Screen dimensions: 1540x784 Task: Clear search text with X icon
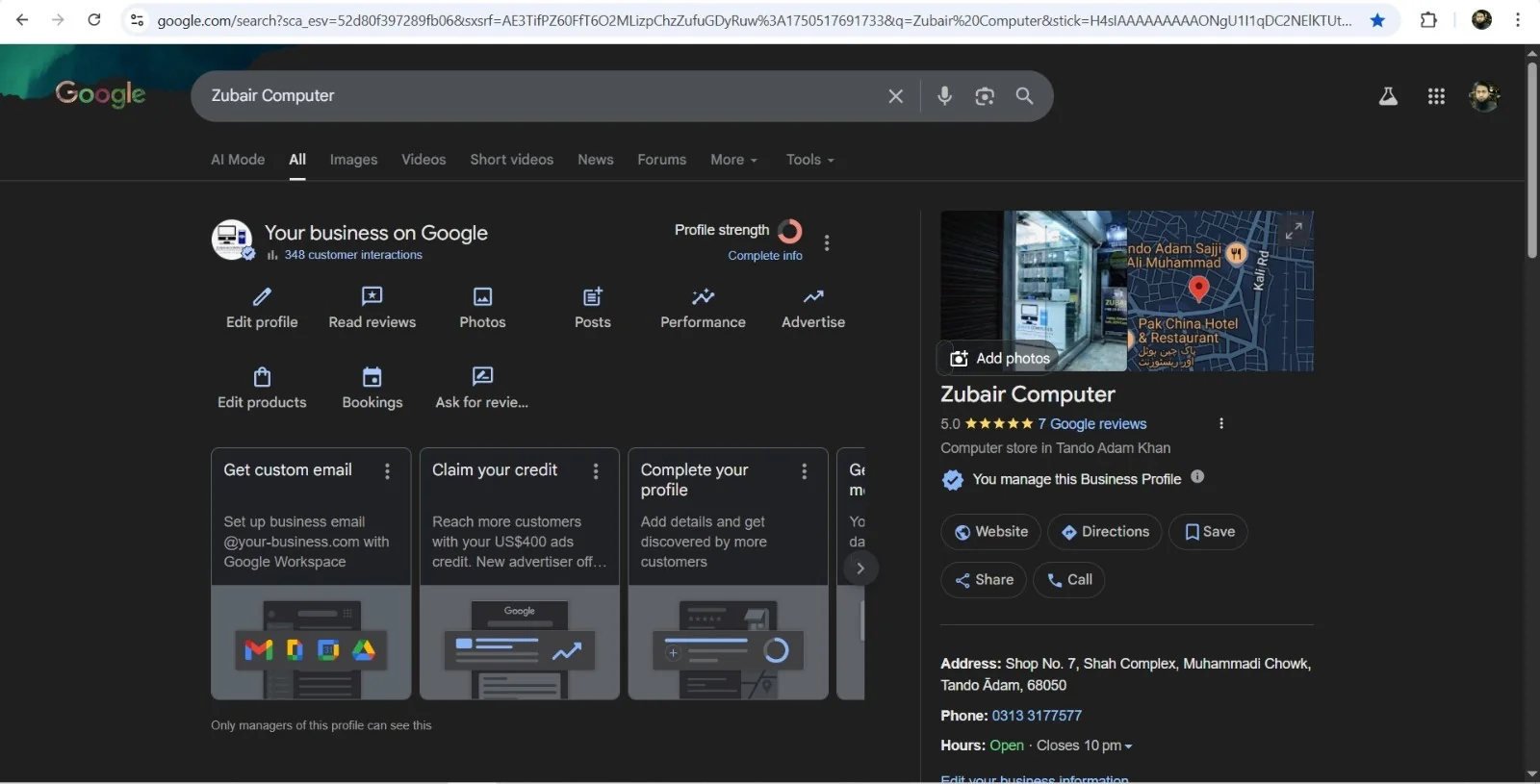pos(895,96)
